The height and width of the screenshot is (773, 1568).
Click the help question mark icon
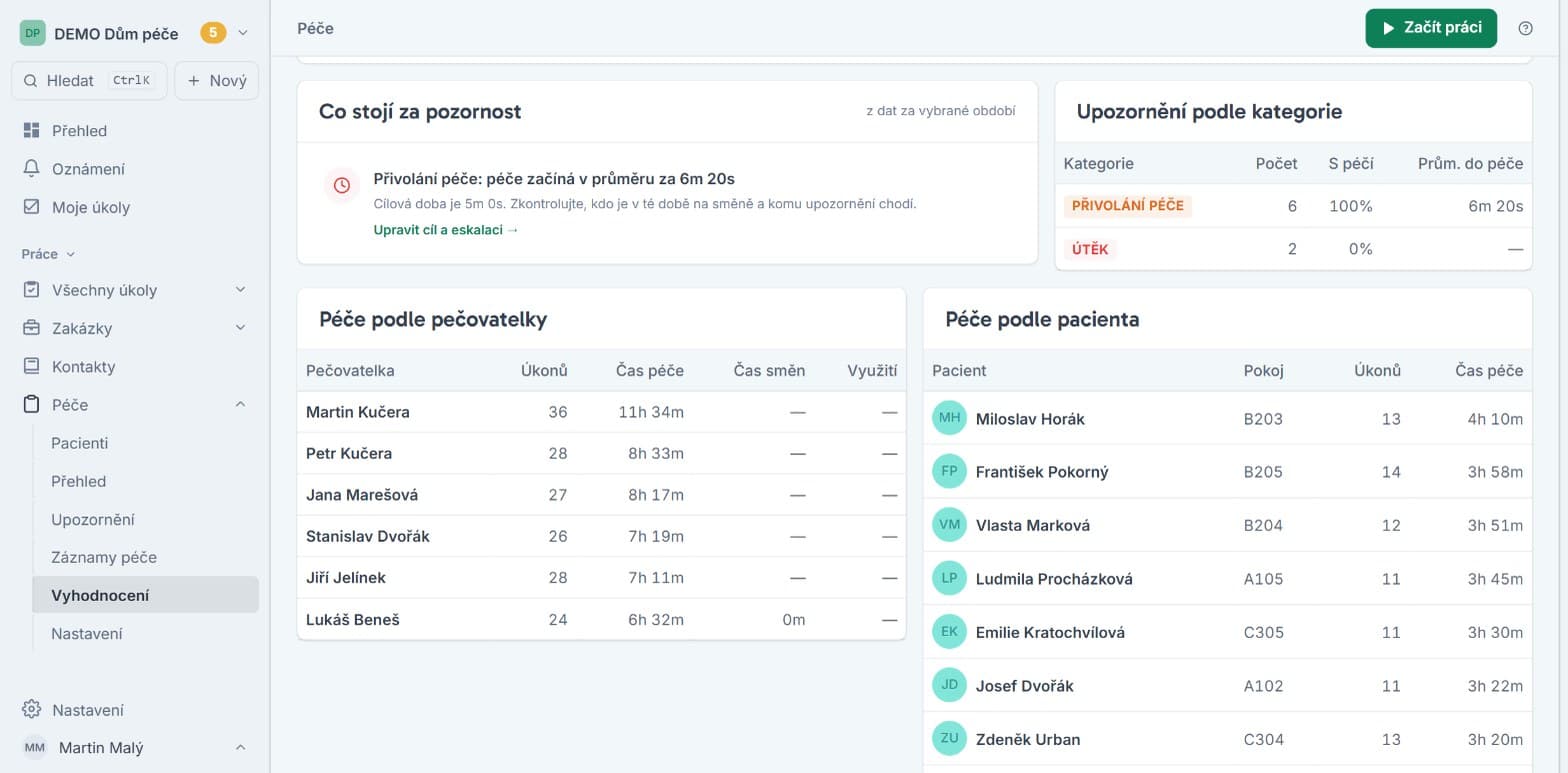coord(1525,28)
